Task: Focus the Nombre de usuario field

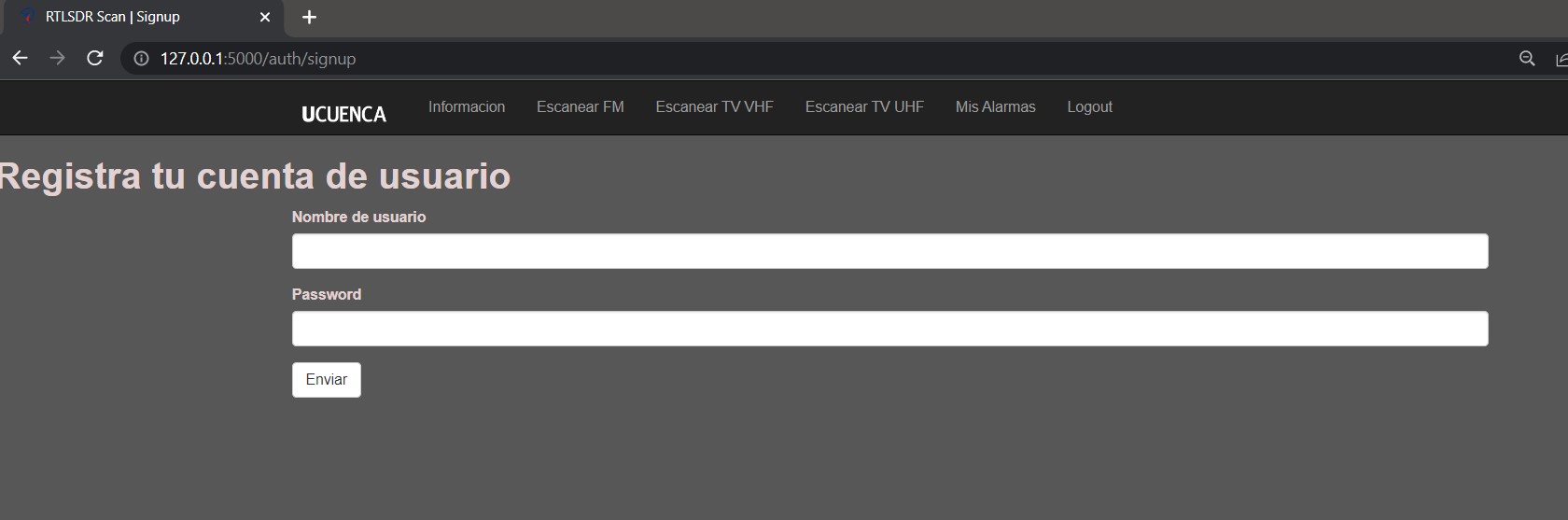Action: 890,251
